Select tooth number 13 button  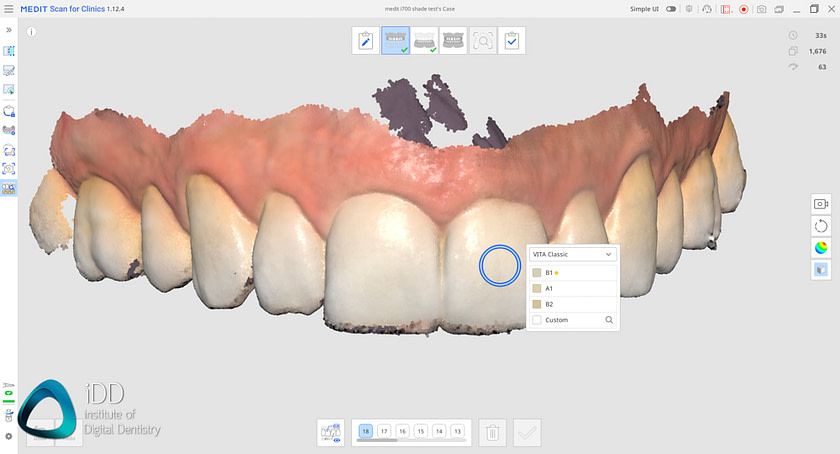pos(457,431)
